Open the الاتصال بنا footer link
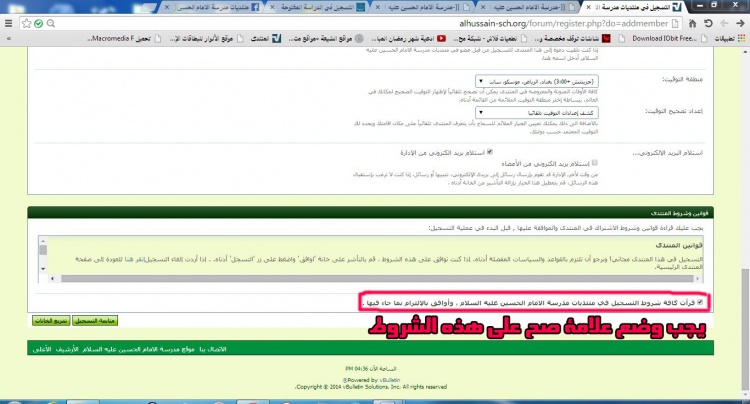Viewport: 750px width, 404px height. pos(212,349)
